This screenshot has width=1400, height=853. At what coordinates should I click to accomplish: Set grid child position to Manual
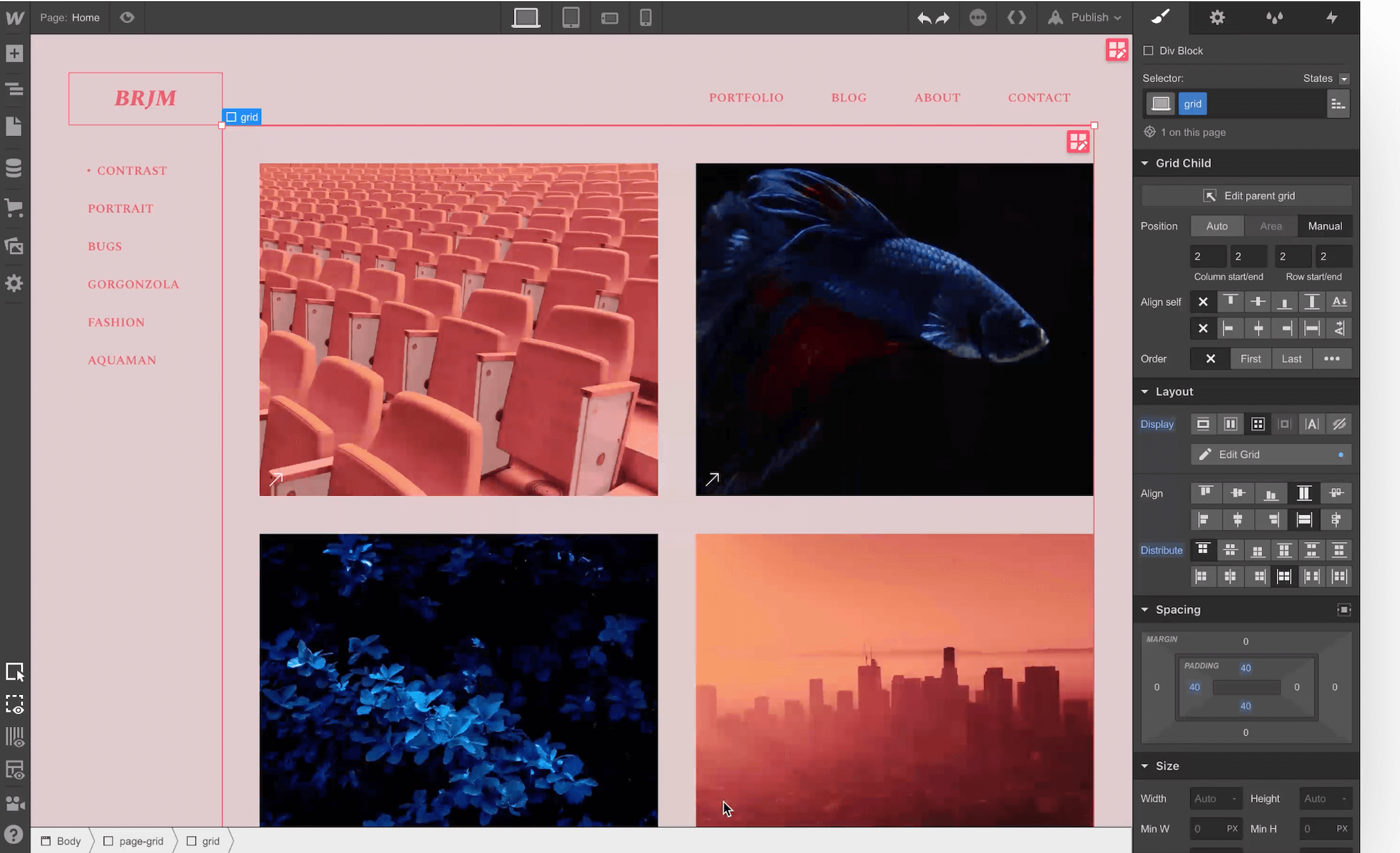click(1324, 226)
